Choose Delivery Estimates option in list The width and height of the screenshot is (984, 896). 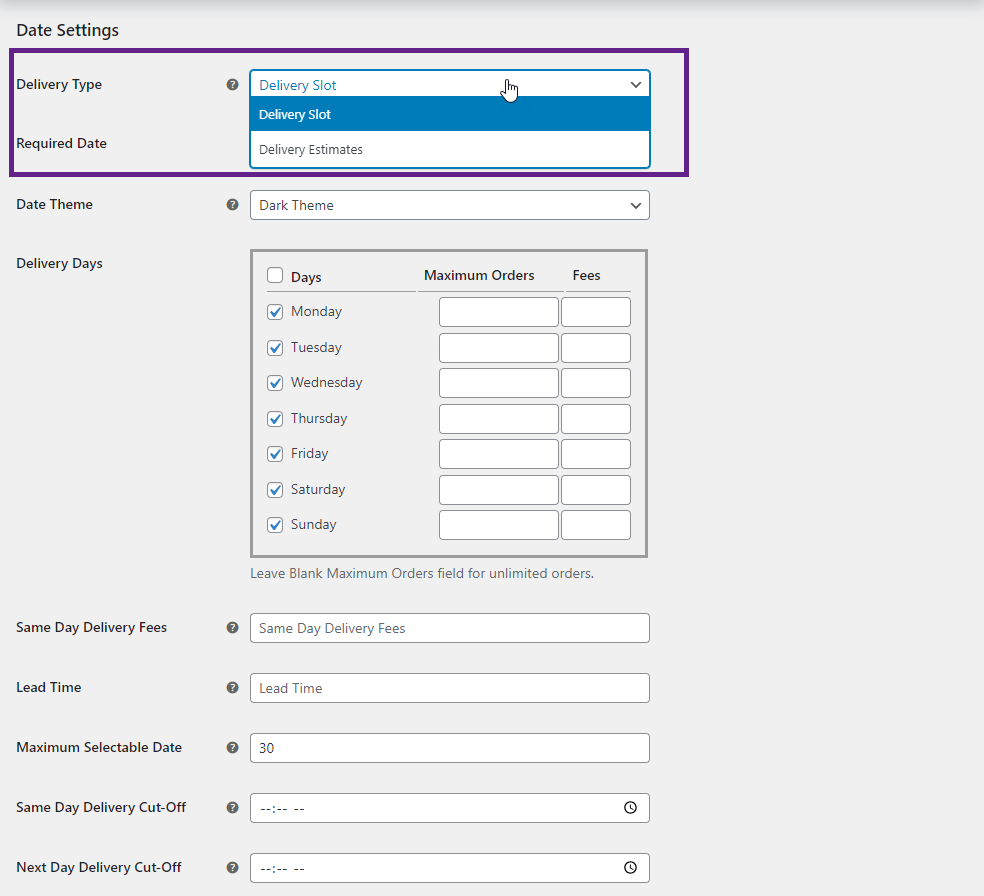pos(449,149)
